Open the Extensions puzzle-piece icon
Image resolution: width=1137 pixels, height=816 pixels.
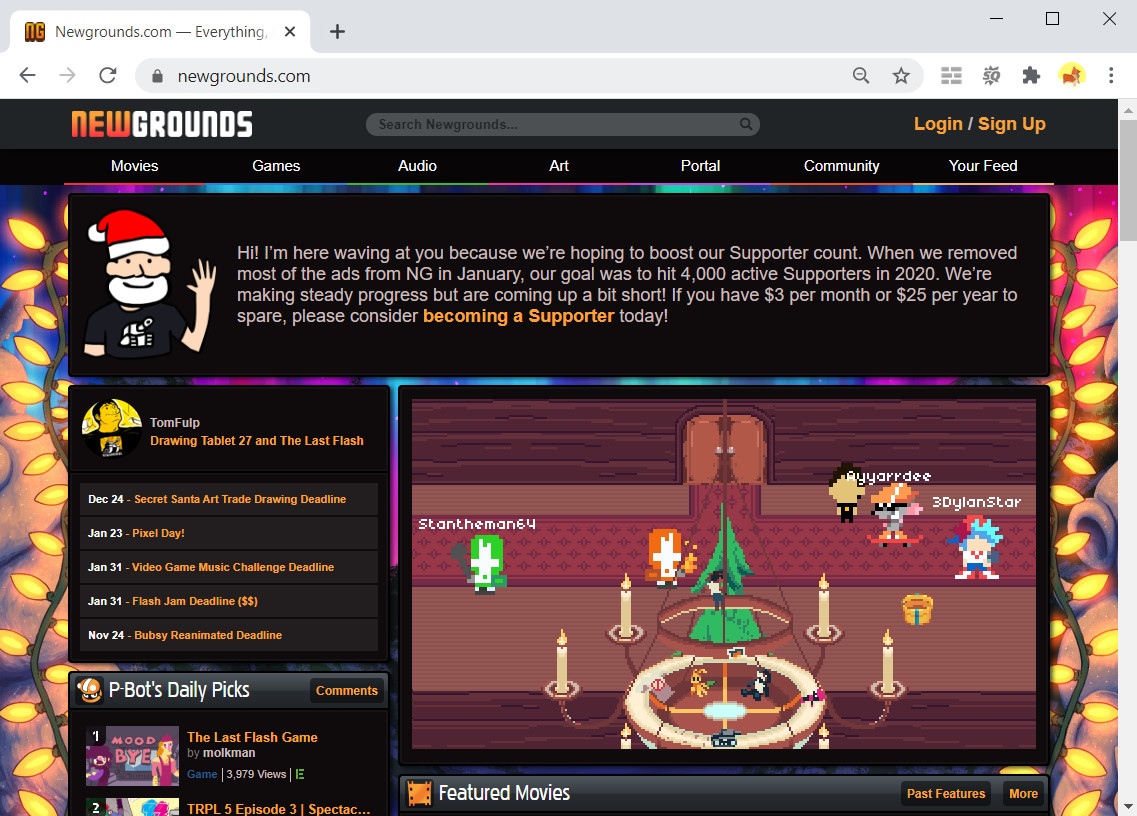click(x=1030, y=75)
